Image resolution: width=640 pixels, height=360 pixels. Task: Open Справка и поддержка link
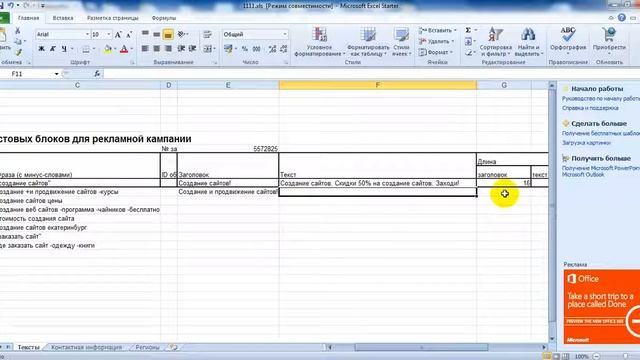[590, 108]
